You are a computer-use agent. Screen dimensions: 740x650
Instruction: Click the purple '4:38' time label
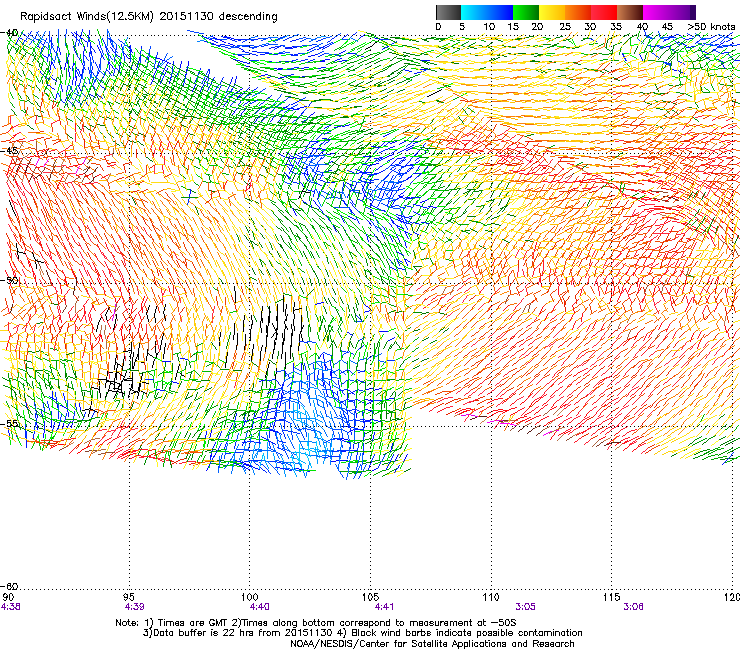10,607
